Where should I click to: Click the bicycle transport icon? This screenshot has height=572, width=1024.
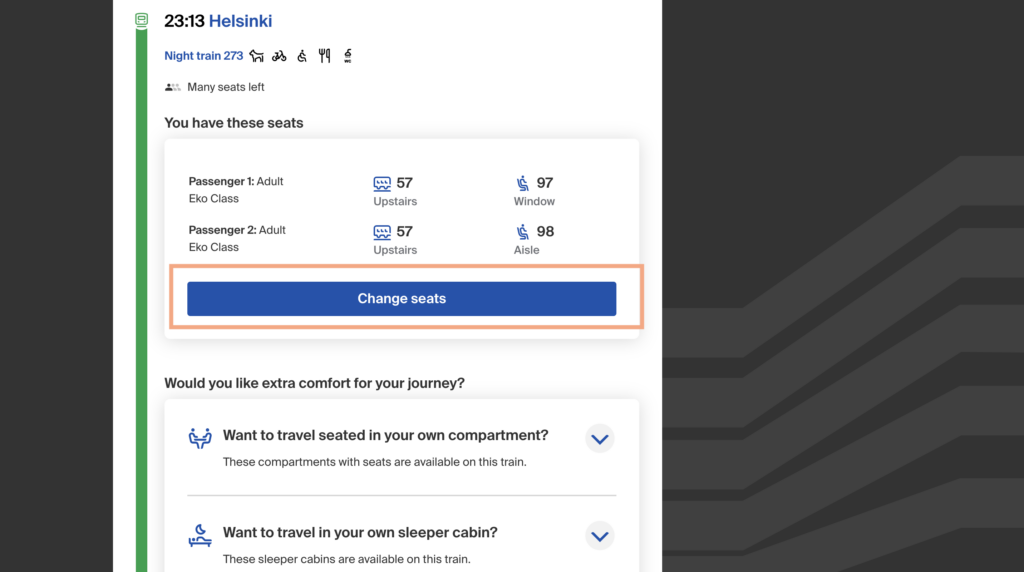[280, 56]
